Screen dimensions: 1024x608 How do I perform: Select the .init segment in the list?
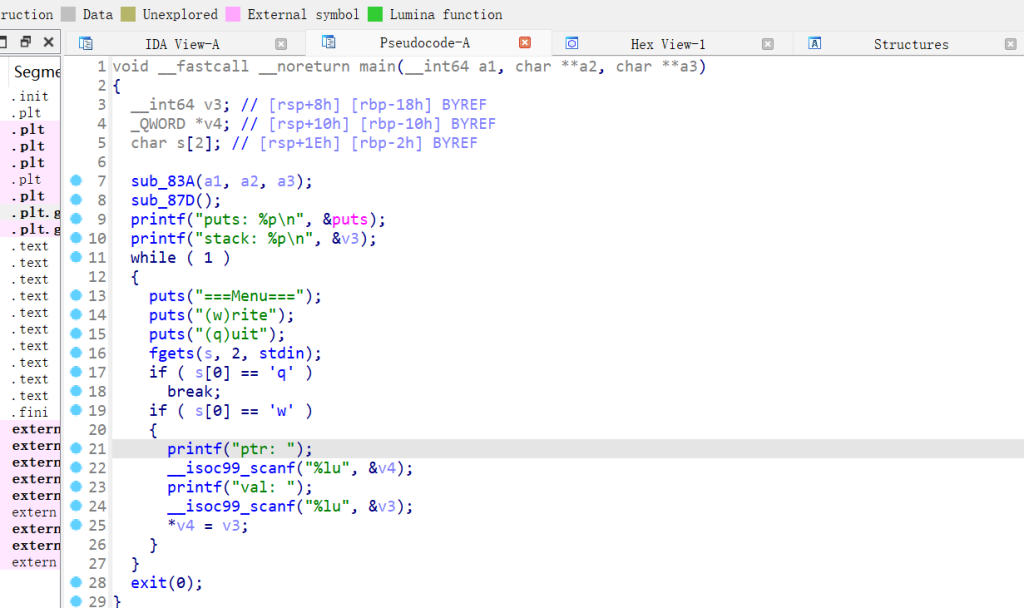pyautogui.click(x=30, y=96)
